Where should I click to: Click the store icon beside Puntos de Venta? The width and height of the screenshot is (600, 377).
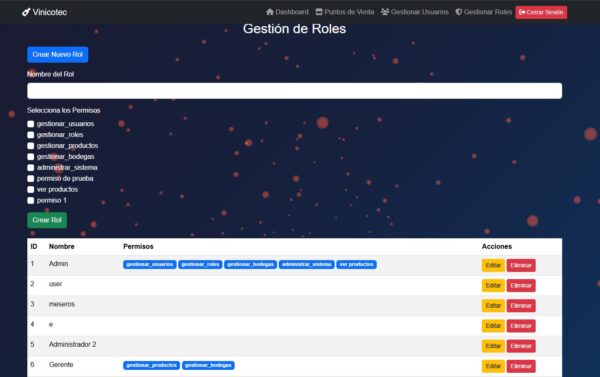coord(319,12)
